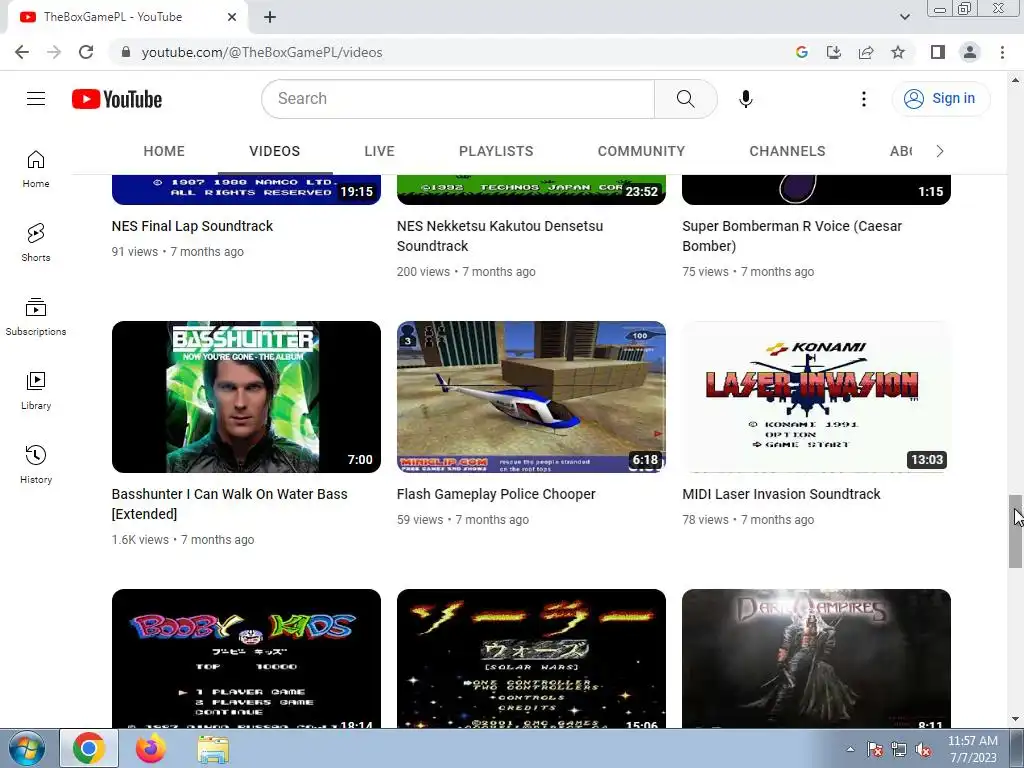The height and width of the screenshot is (768, 1024).
Task: Start voice search with microphone icon
Action: pyautogui.click(x=745, y=99)
